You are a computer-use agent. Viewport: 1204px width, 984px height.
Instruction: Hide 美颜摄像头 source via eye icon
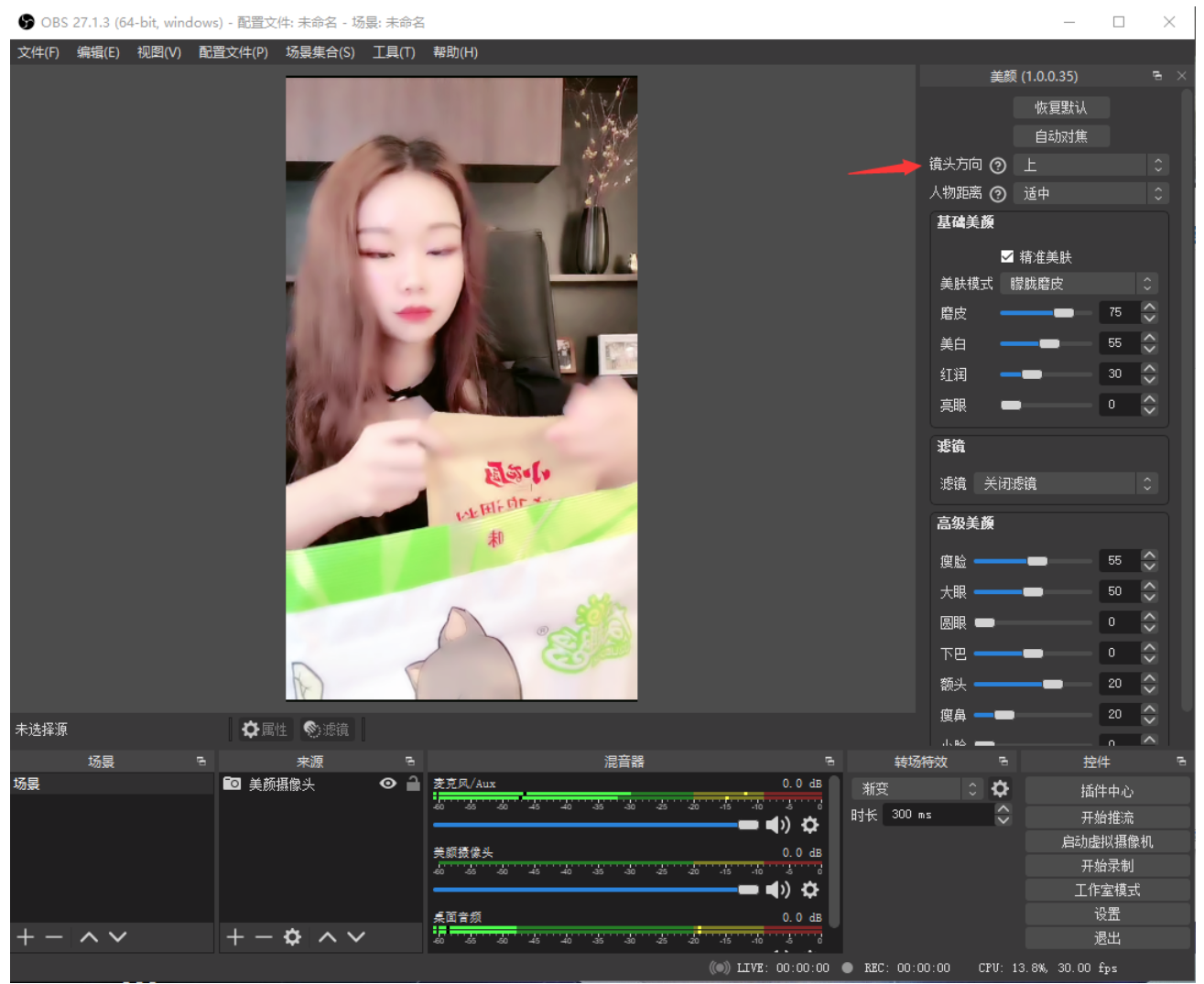click(388, 784)
